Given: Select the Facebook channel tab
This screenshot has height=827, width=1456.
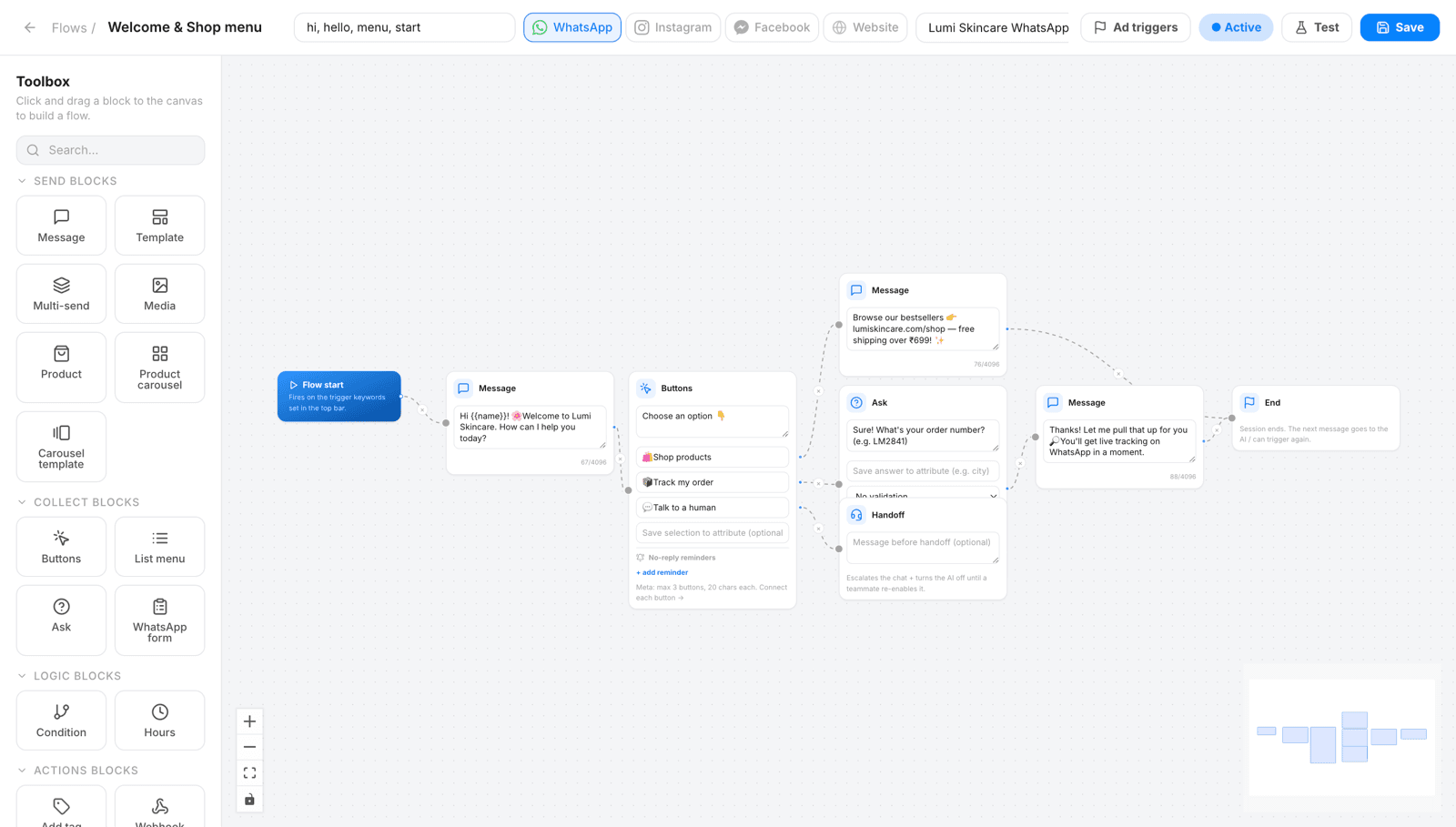Looking at the screenshot, I should (x=772, y=27).
